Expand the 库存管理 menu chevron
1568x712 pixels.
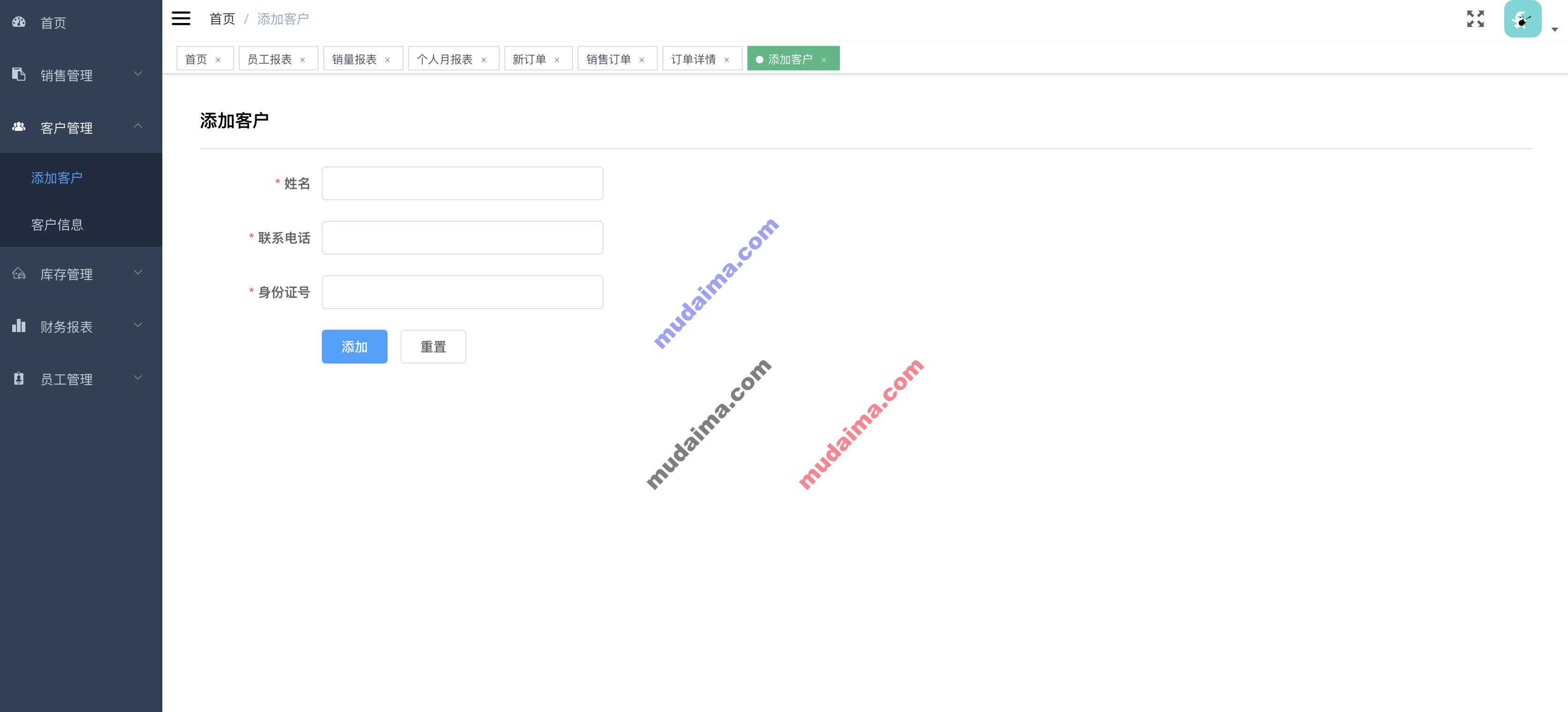point(137,273)
